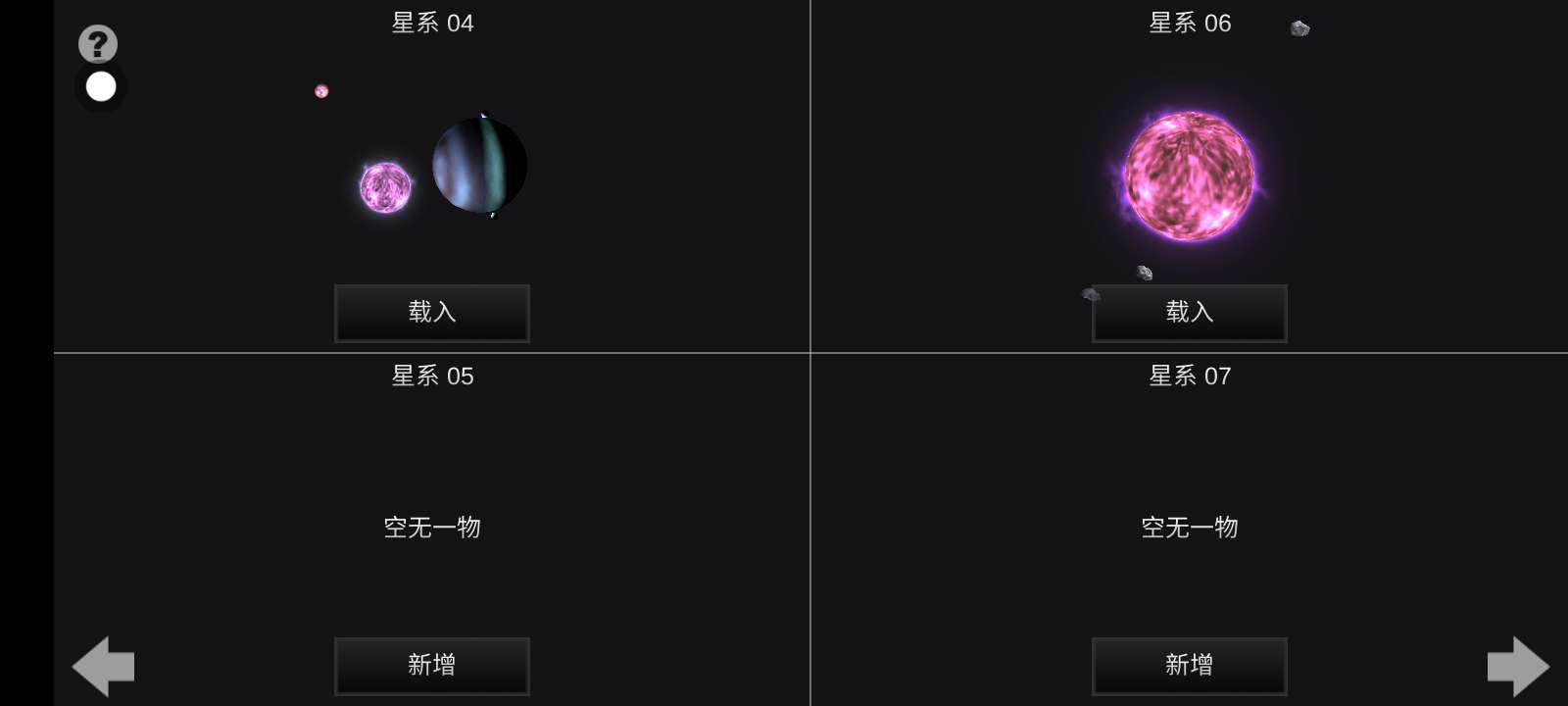Select the dark blue striped planet in 星系 04

480,165
